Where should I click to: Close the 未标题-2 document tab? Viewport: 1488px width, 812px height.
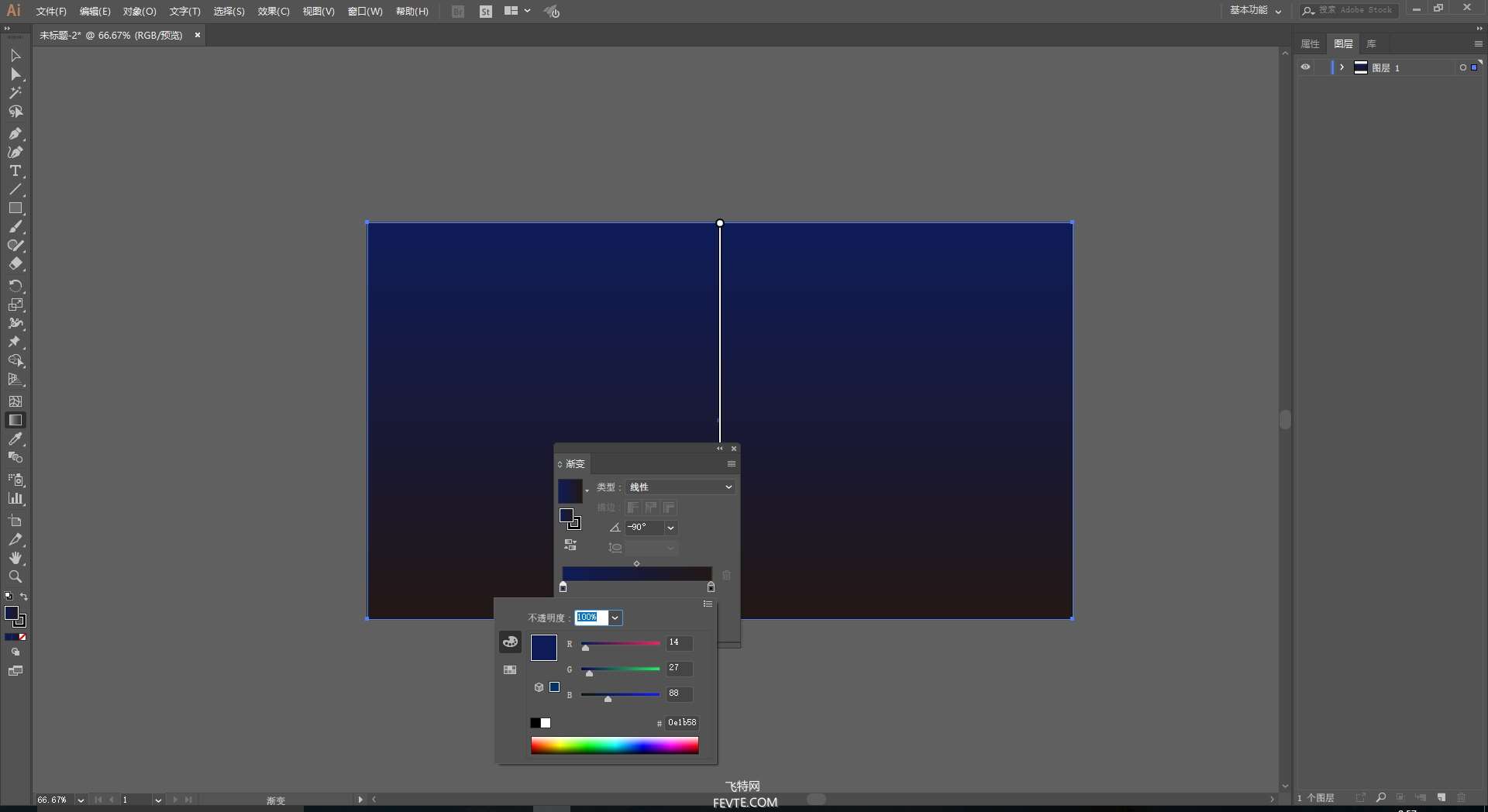click(x=198, y=35)
